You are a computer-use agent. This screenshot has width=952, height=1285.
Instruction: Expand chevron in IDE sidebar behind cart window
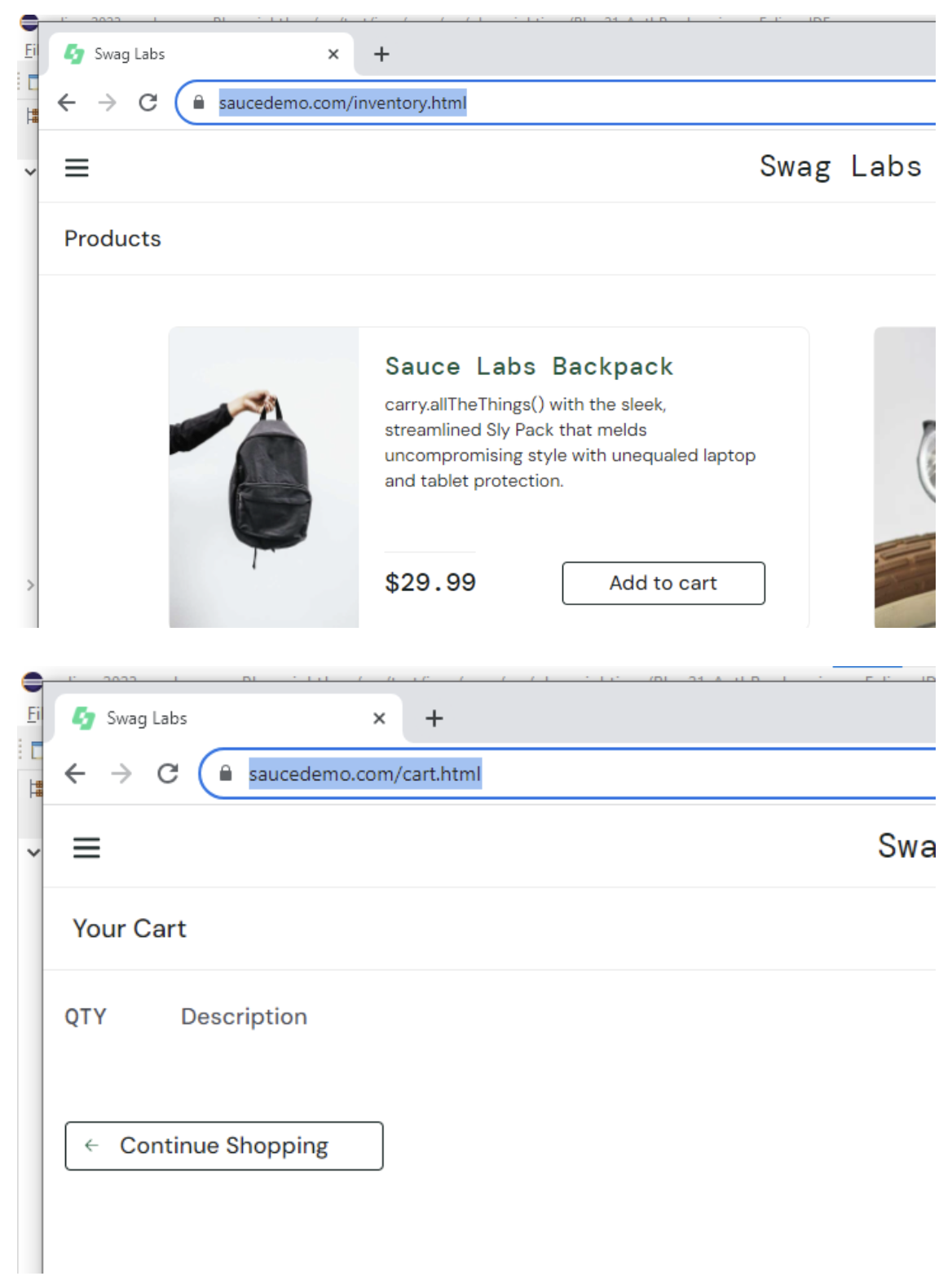pyautogui.click(x=33, y=853)
